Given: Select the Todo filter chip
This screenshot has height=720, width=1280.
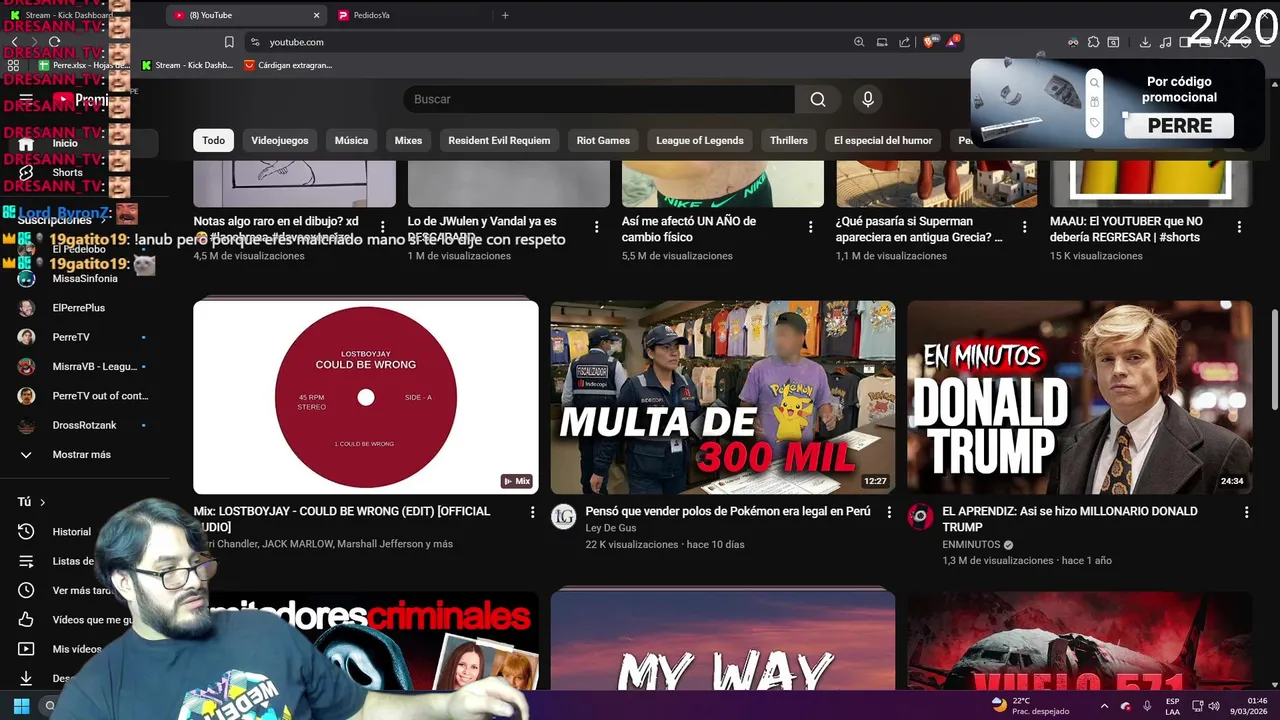Looking at the screenshot, I should click(x=214, y=140).
